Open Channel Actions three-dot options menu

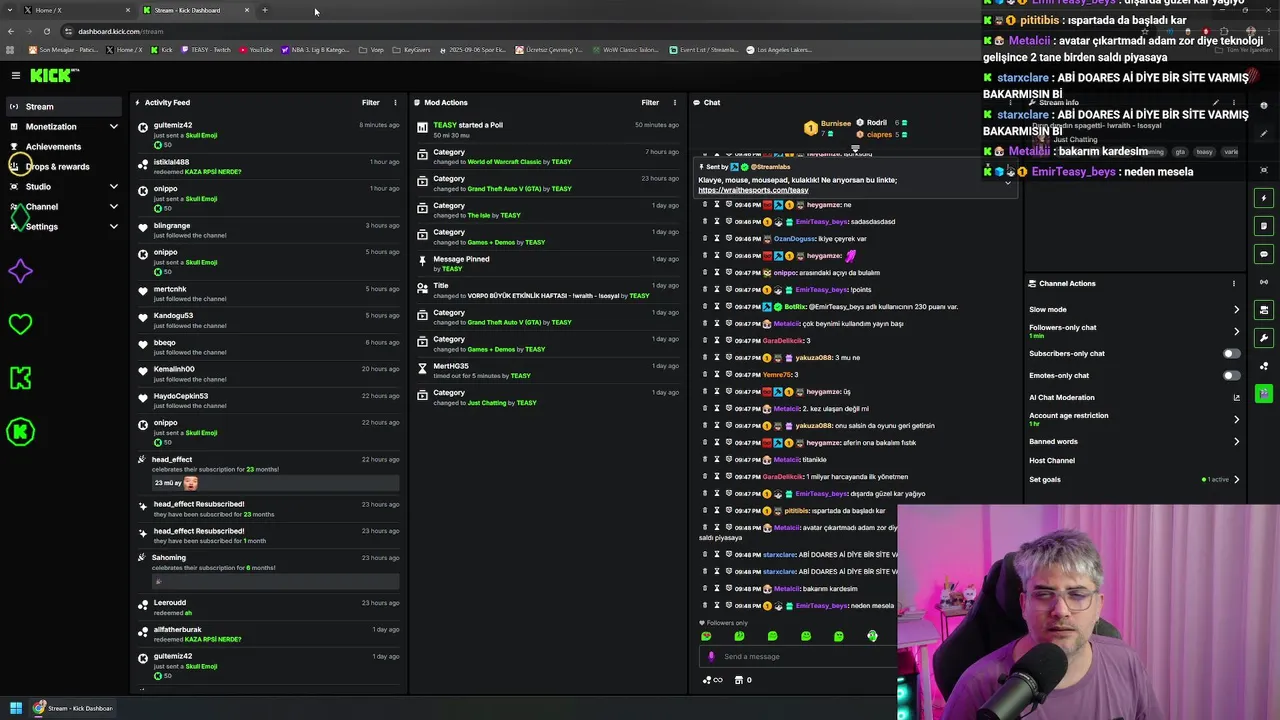pos(1233,283)
